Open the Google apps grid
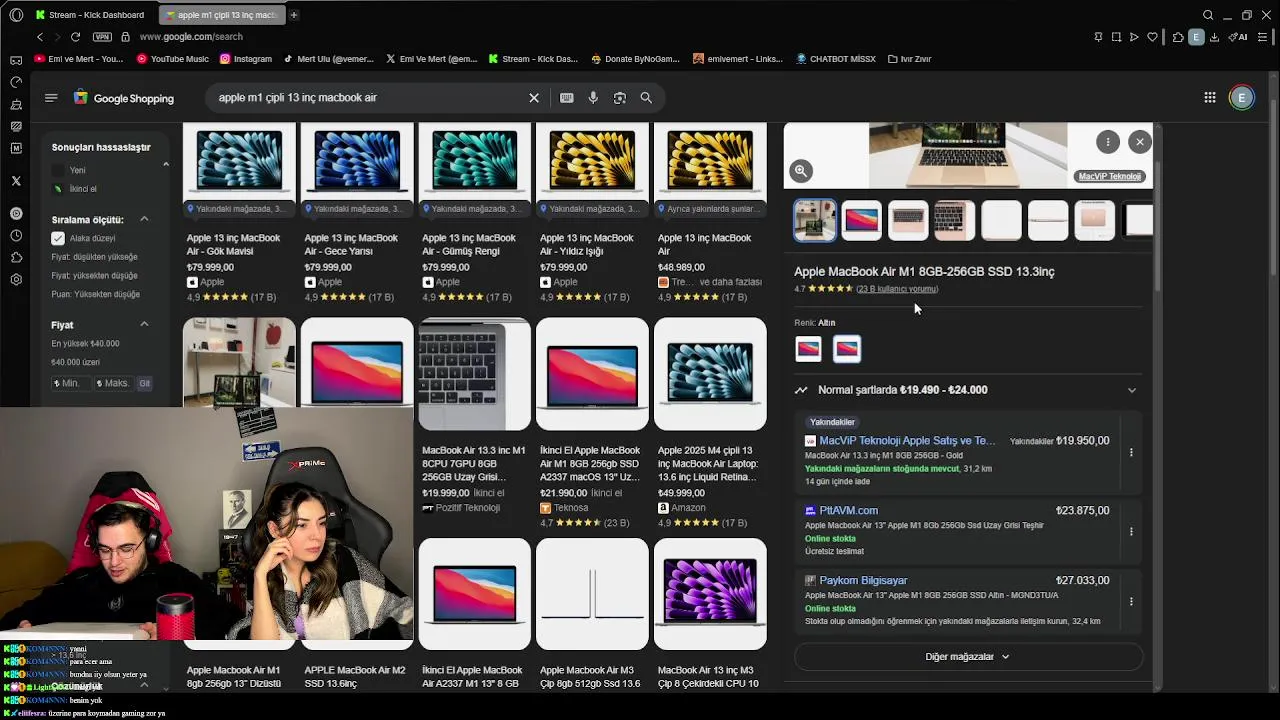Screen dimensions: 1280x720 coord(1210,98)
